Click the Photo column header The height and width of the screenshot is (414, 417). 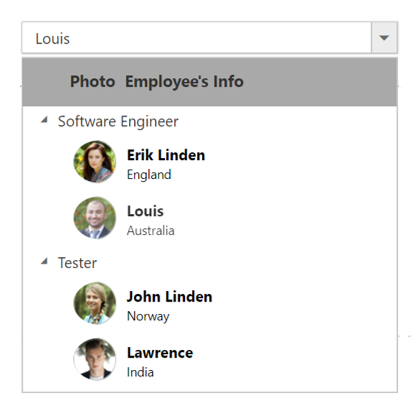(92, 81)
